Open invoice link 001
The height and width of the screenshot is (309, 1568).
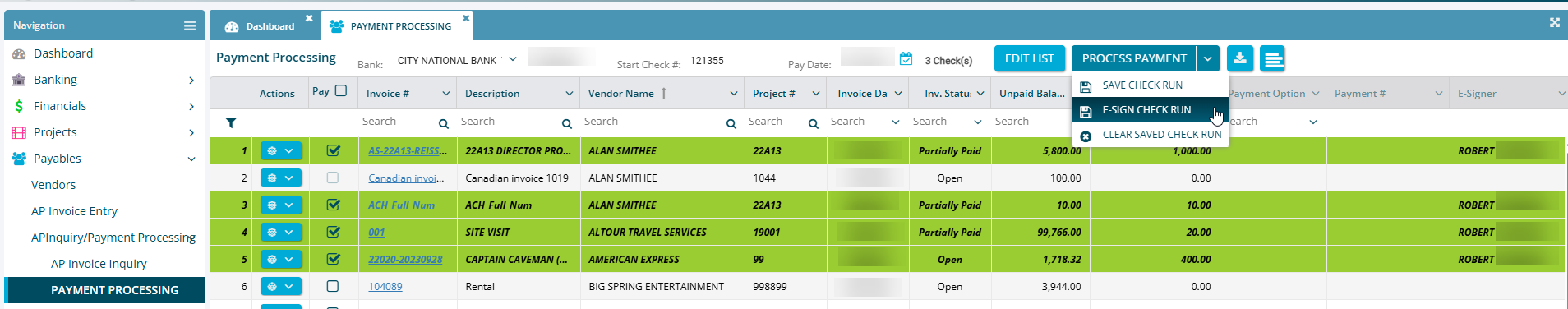pos(376,233)
